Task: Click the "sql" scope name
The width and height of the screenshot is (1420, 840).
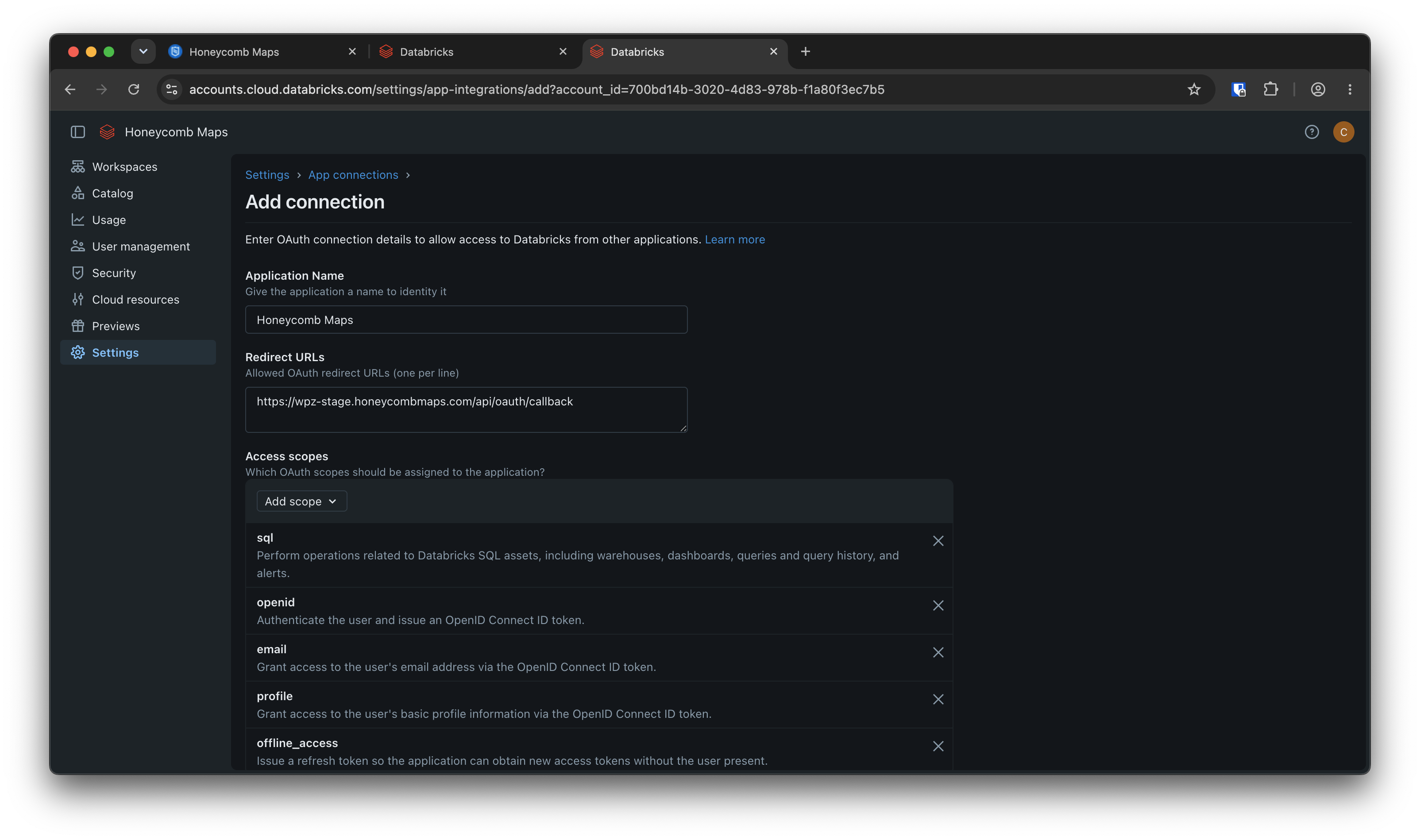Action: (265, 538)
